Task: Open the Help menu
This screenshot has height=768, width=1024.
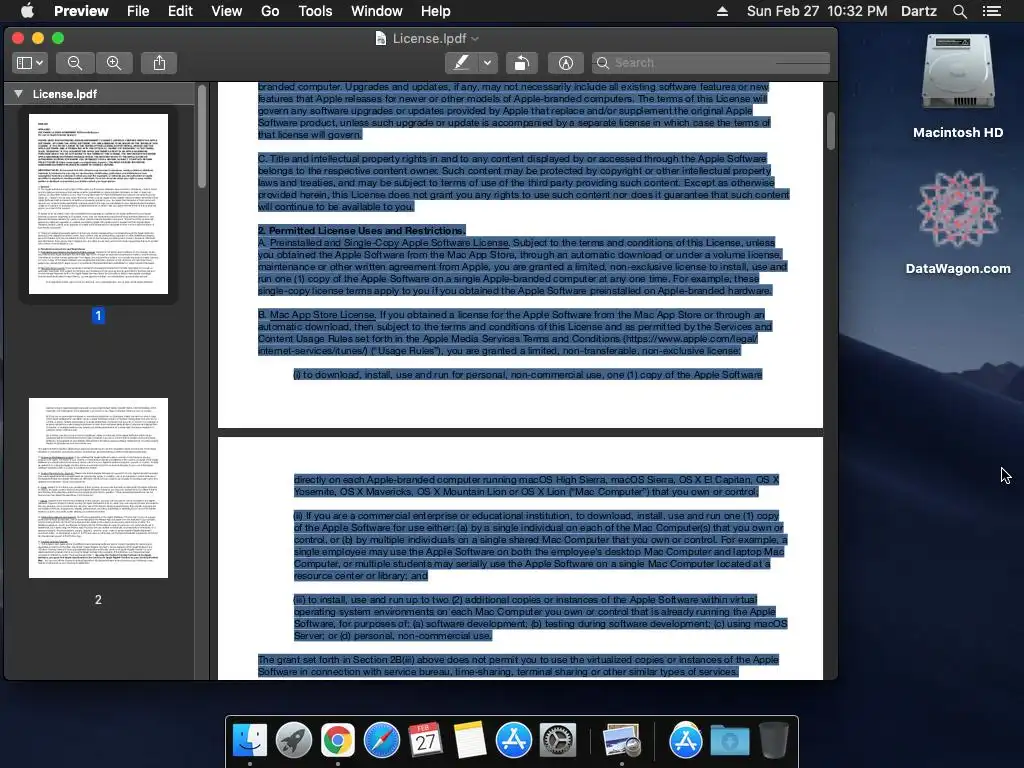Action: (x=436, y=11)
